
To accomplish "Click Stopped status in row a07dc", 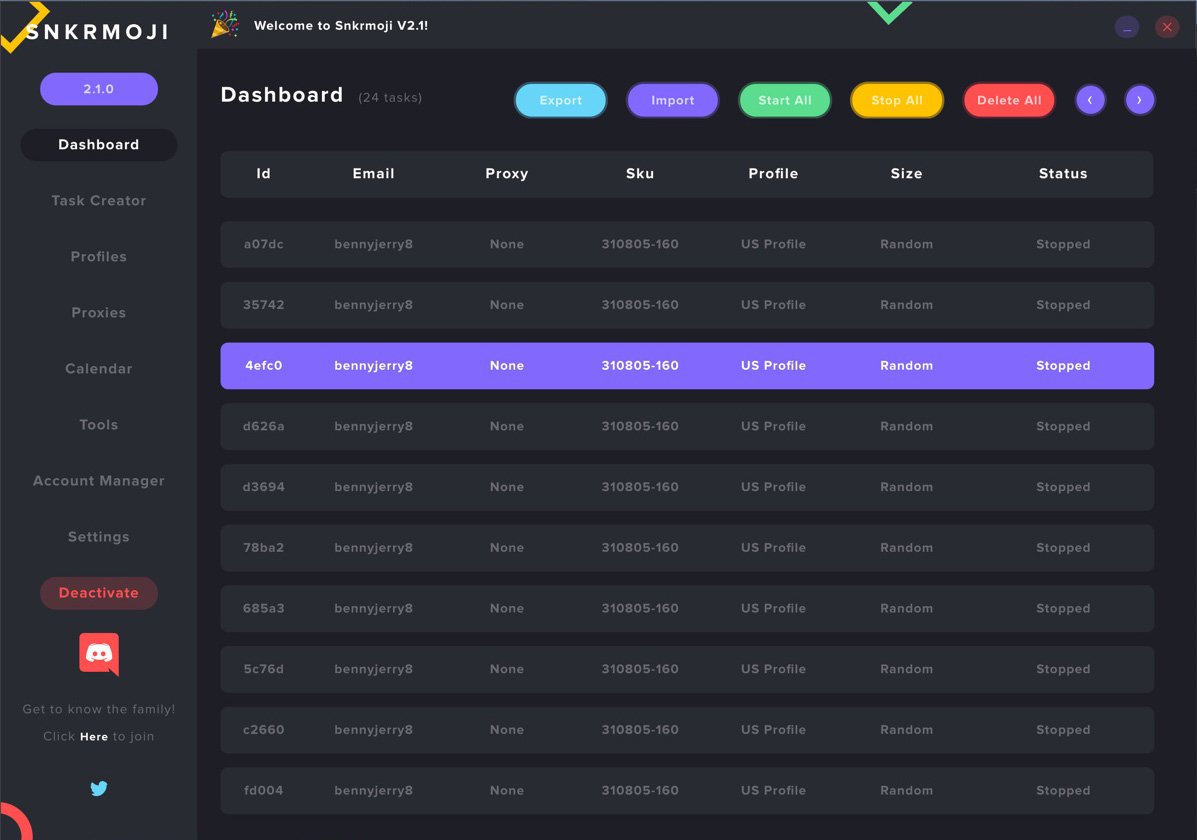I will [1063, 244].
